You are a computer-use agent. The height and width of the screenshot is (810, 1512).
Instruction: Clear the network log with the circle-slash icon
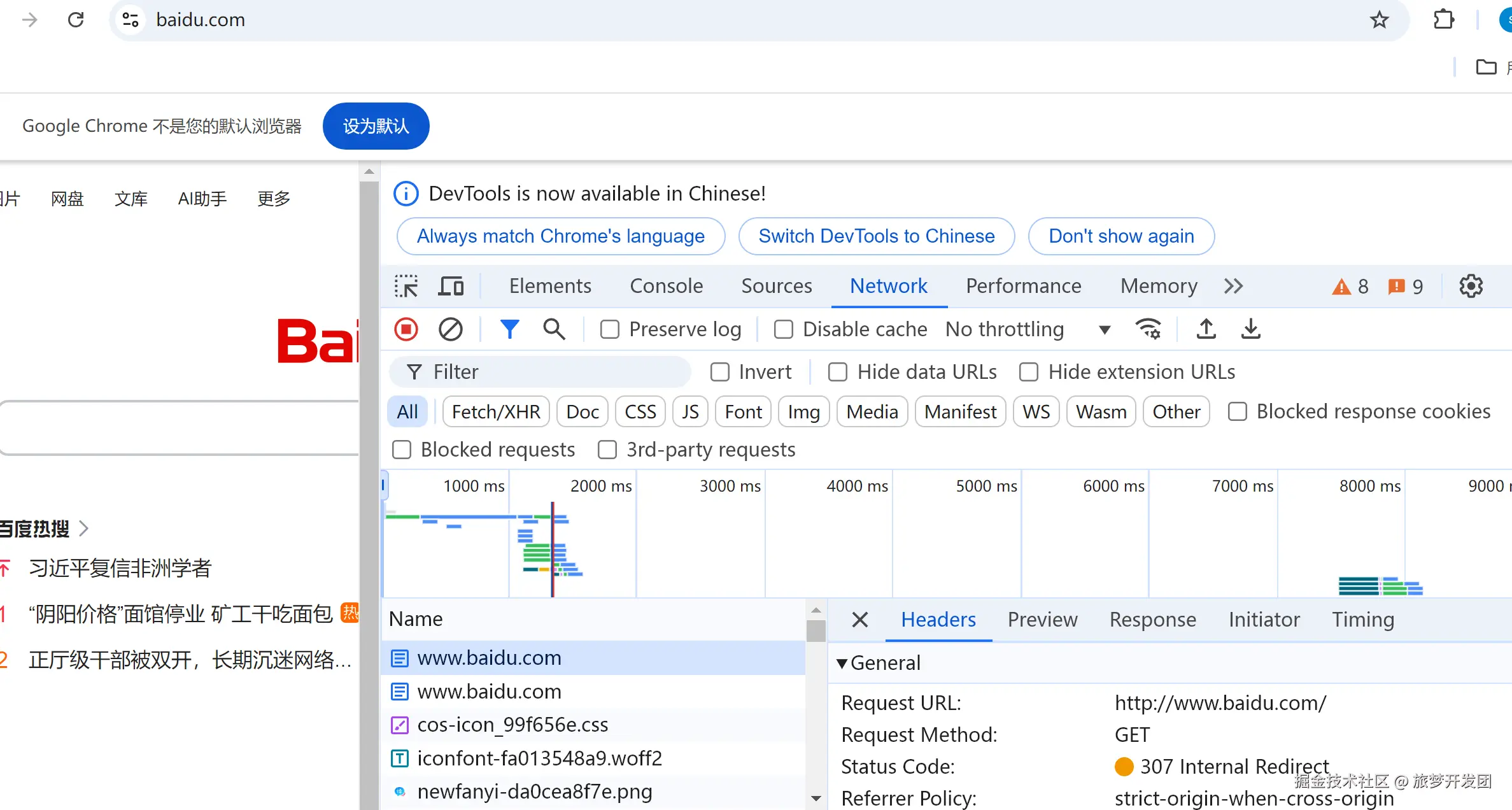451,329
